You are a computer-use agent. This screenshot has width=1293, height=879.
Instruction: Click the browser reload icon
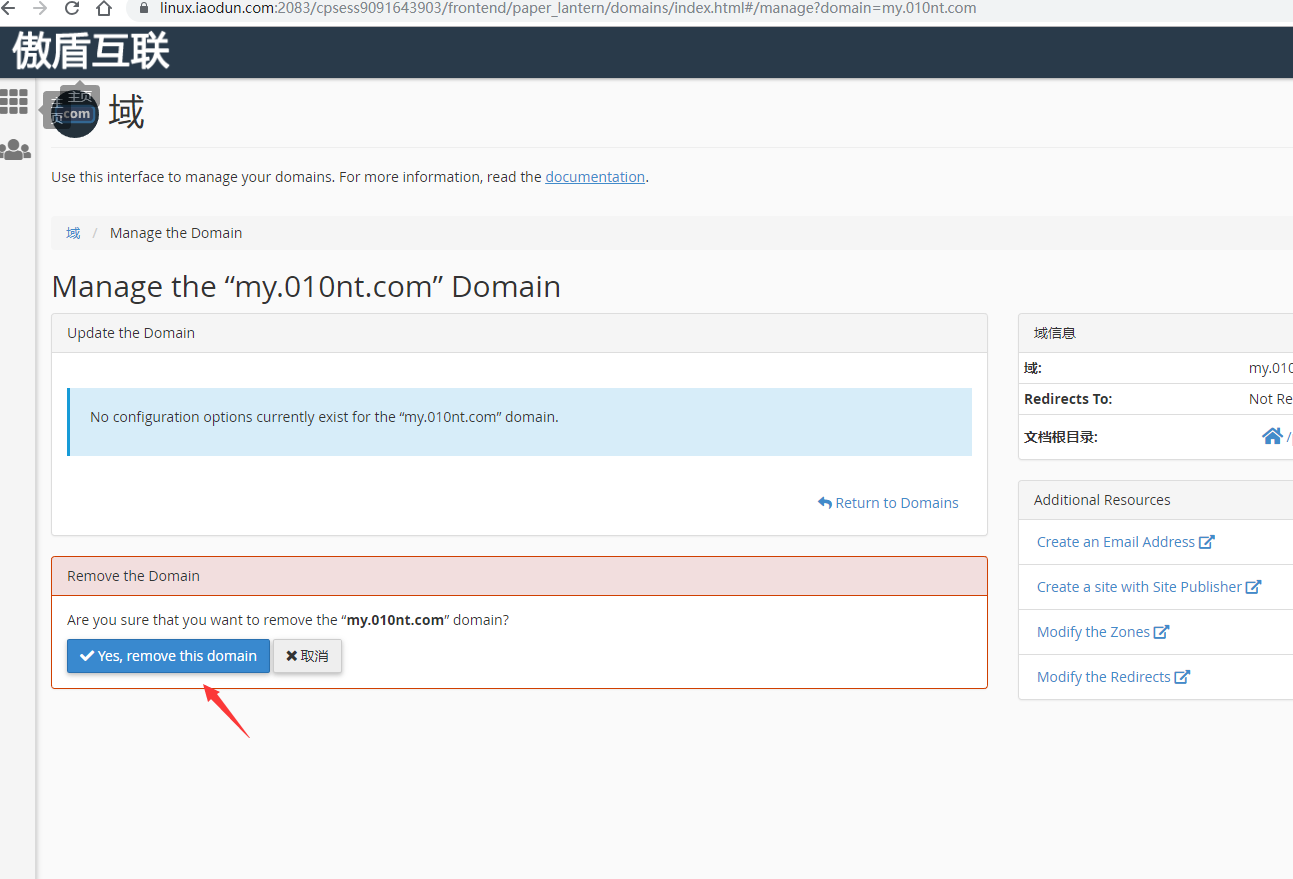pyautogui.click(x=72, y=9)
